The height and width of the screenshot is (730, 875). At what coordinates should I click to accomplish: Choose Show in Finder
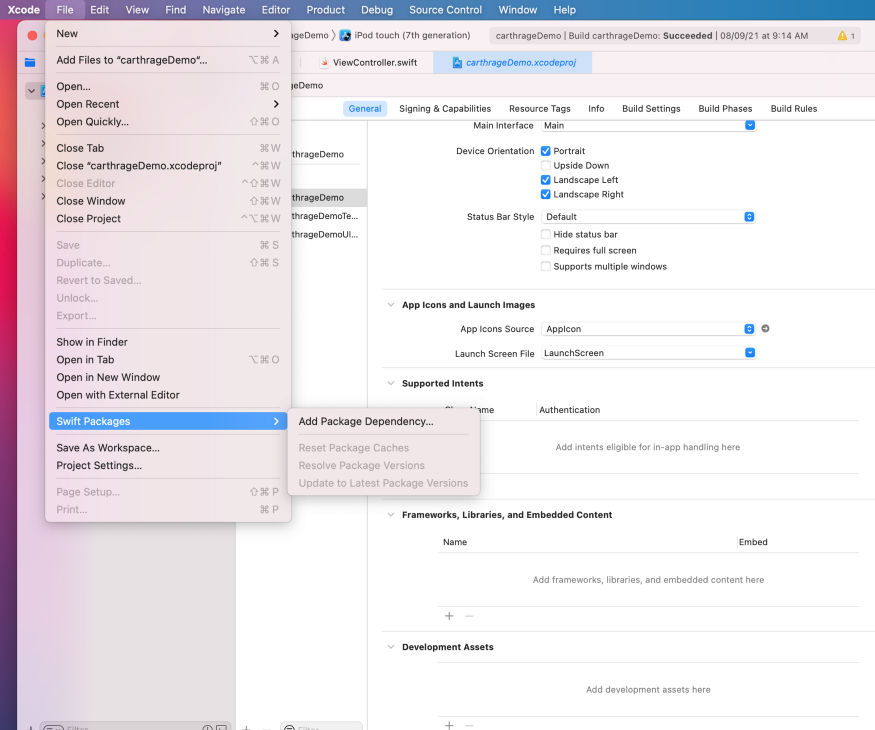coord(168,342)
